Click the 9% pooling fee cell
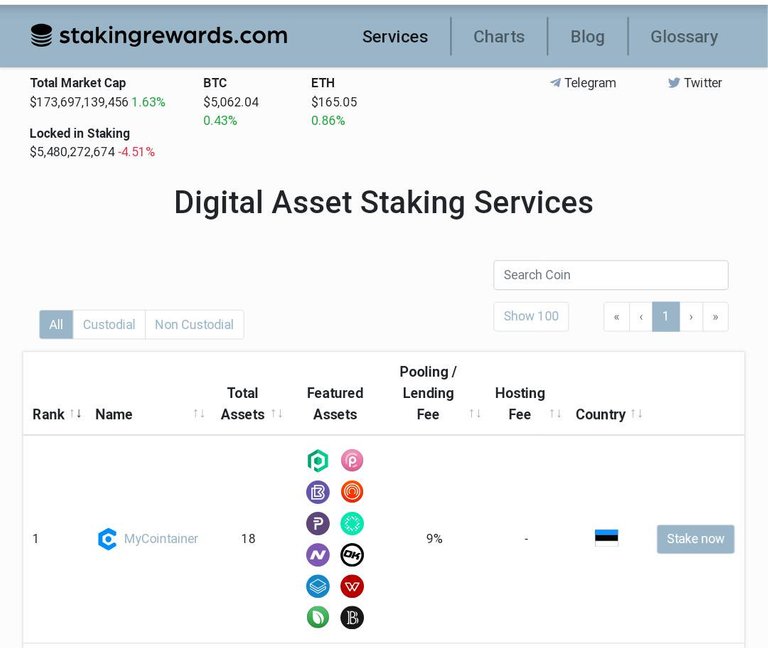 pos(434,539)
